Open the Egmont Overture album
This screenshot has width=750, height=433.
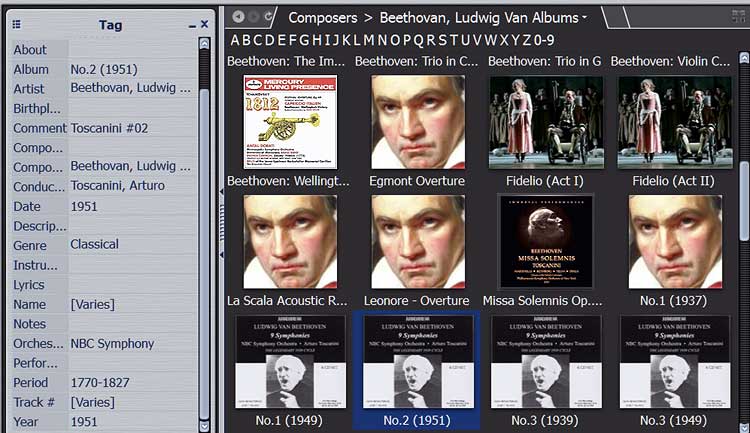click(417, 122)
